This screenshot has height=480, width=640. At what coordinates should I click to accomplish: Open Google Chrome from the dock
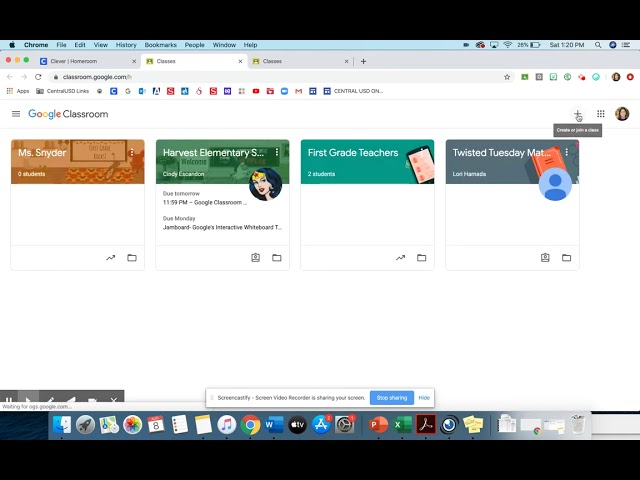[x=250, y=425]
